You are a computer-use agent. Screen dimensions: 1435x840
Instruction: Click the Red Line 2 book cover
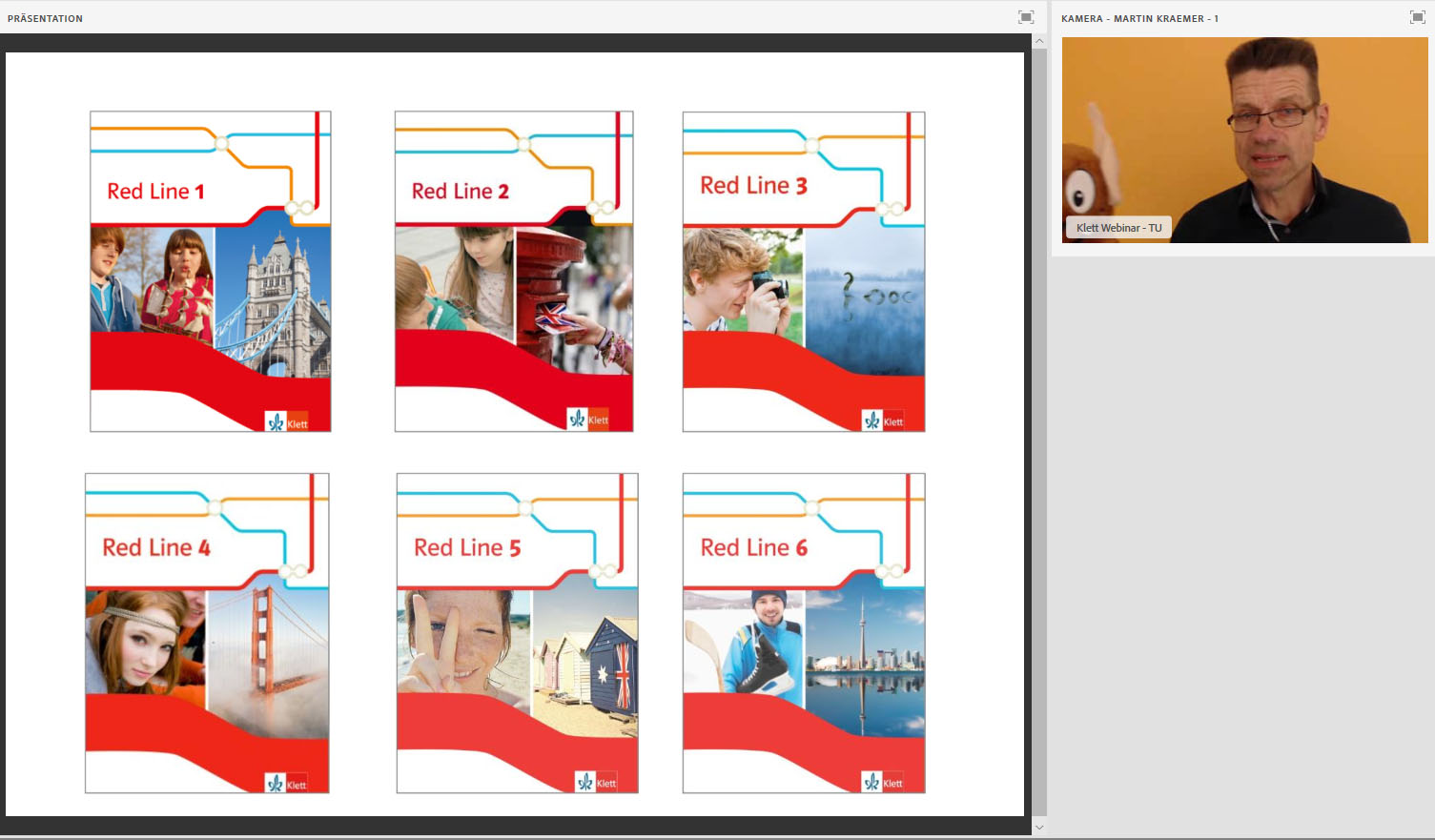tap(514, 272)
